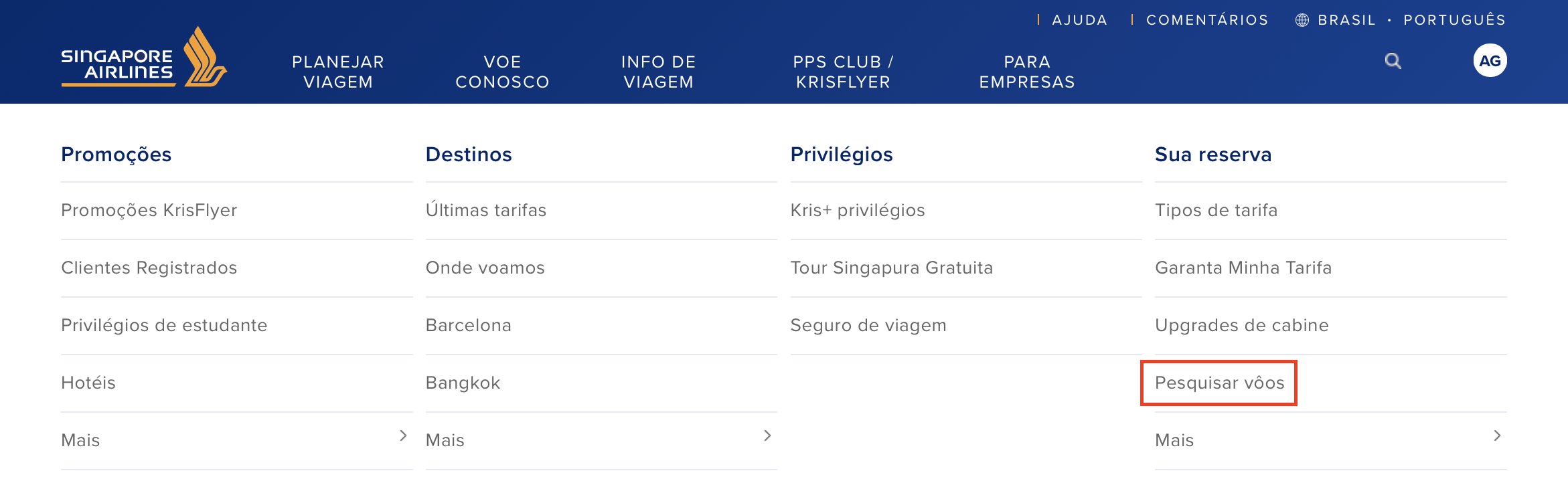Open the Planejar Viagem menu
Screen dimensions: 1568x491
(x=338, y=72)
